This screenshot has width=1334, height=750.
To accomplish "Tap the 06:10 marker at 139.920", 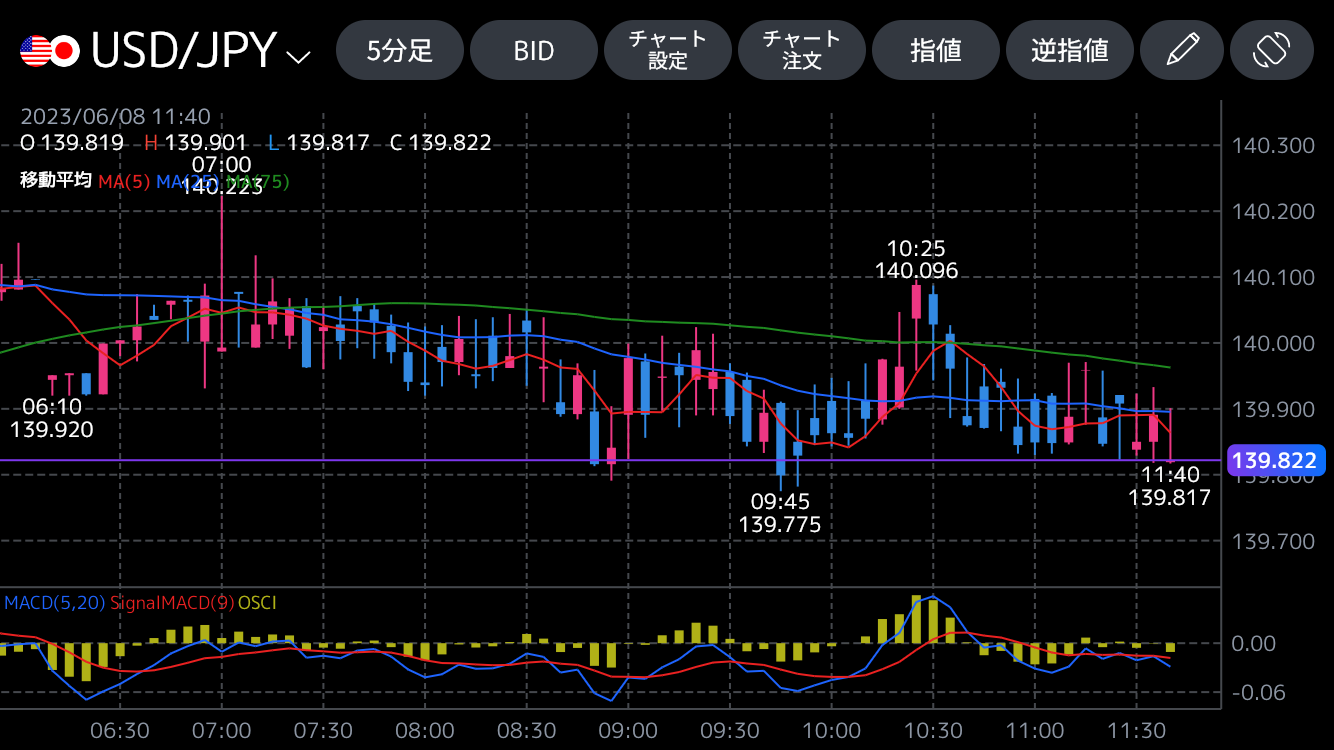I will click(x=52, y=418).
